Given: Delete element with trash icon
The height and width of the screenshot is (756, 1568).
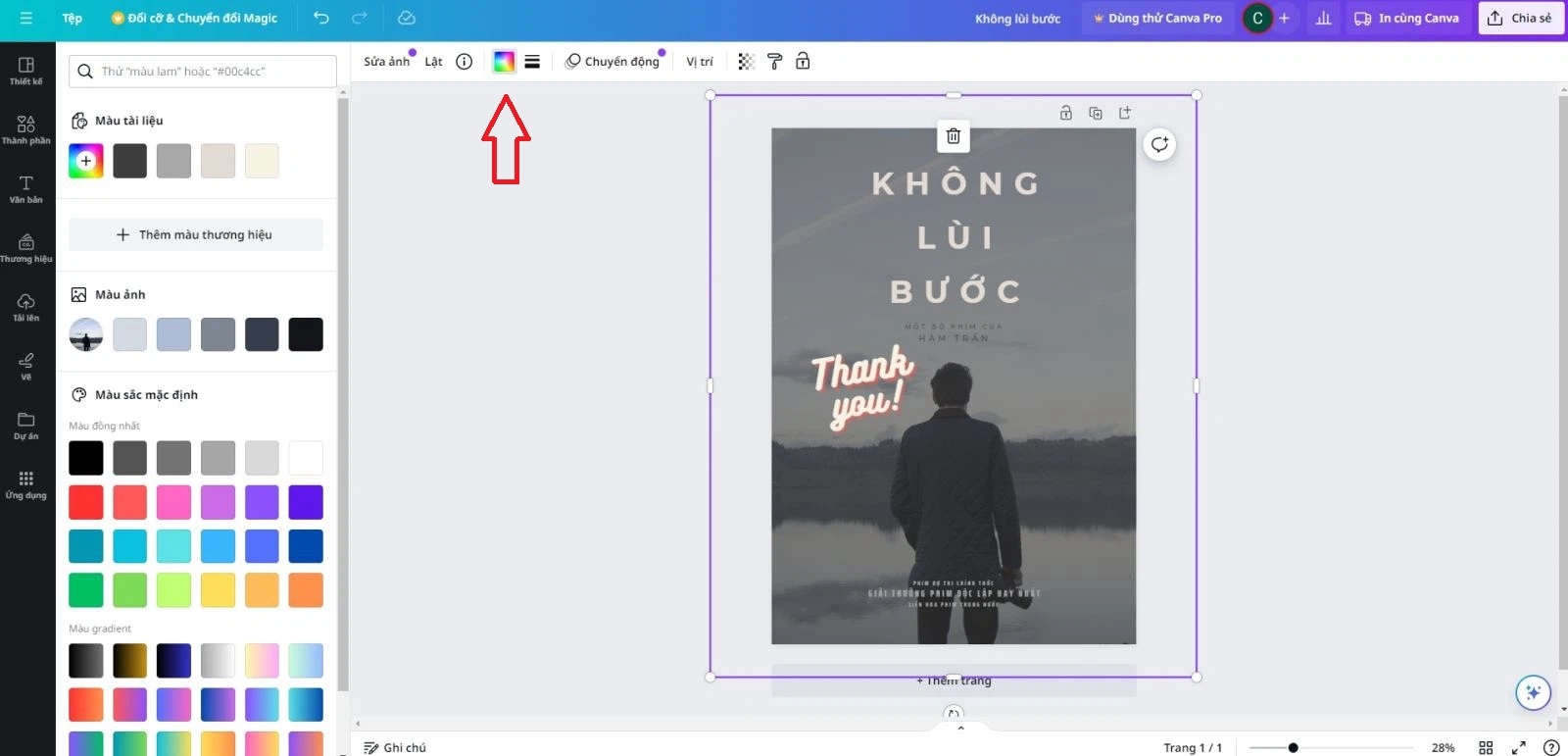Looking at the screenshot, I should tap(954, 136).
